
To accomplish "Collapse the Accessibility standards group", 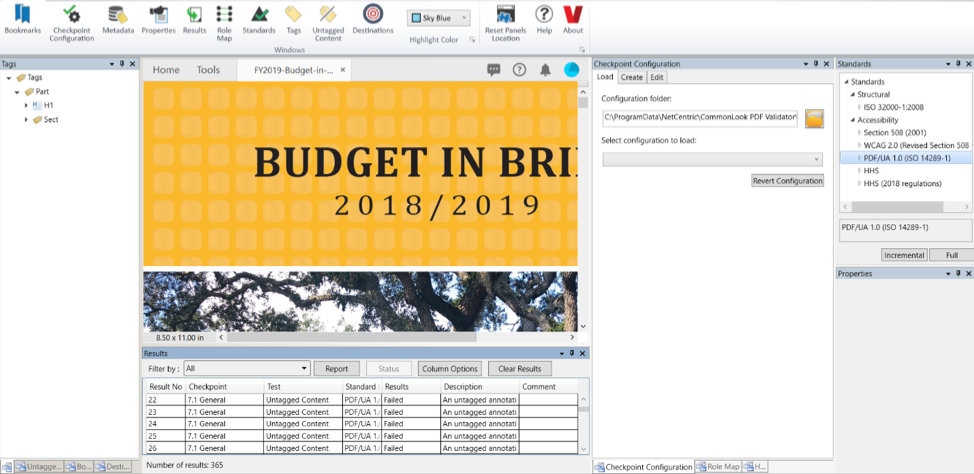I will pos(853,120).
